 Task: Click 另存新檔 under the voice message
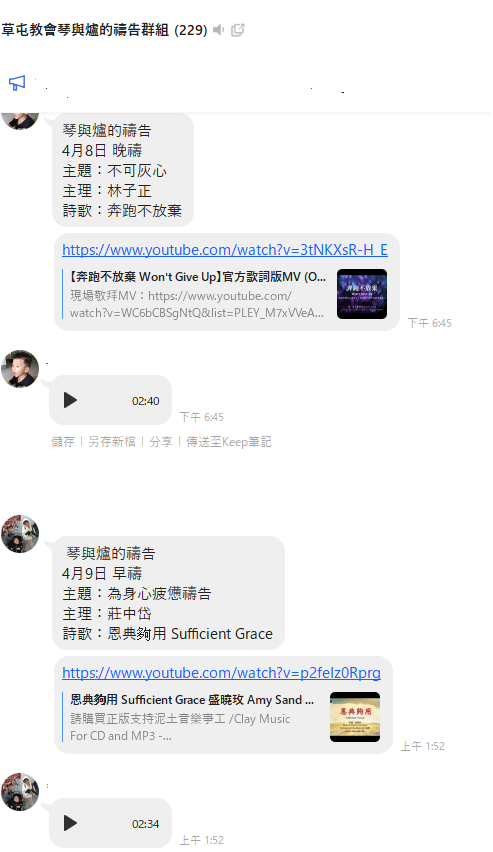[112, 442]
